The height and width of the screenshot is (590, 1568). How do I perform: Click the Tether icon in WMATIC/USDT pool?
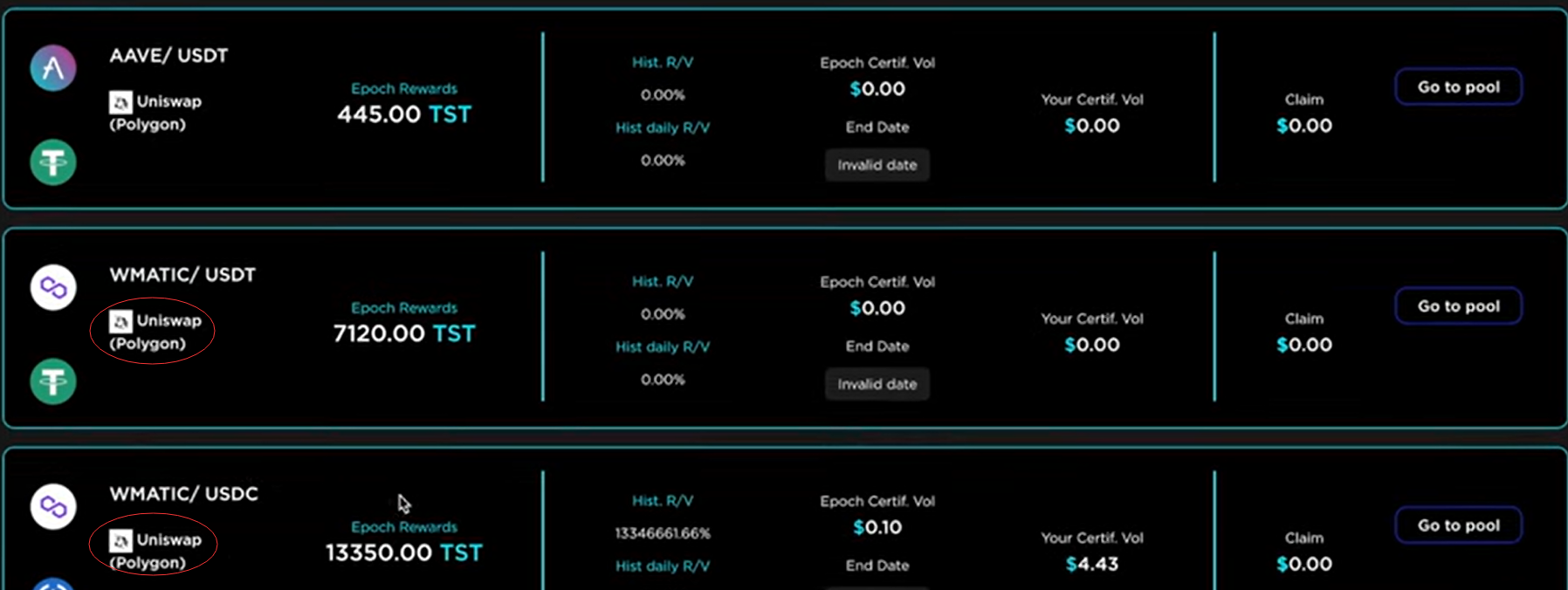(x=53, y=381)
